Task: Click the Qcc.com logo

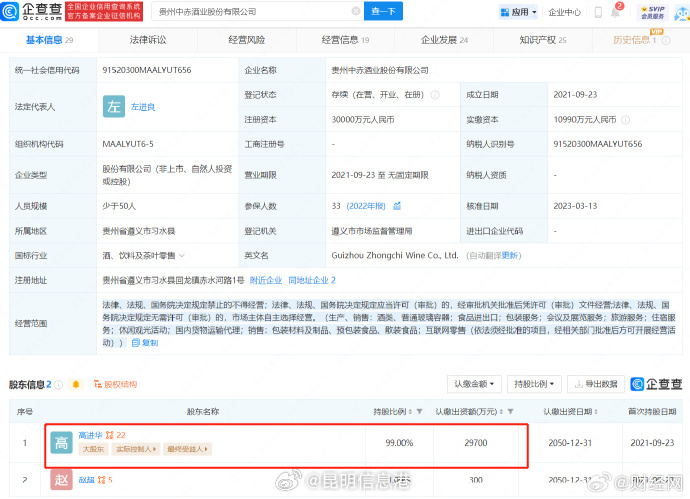Action: [32, 11]
